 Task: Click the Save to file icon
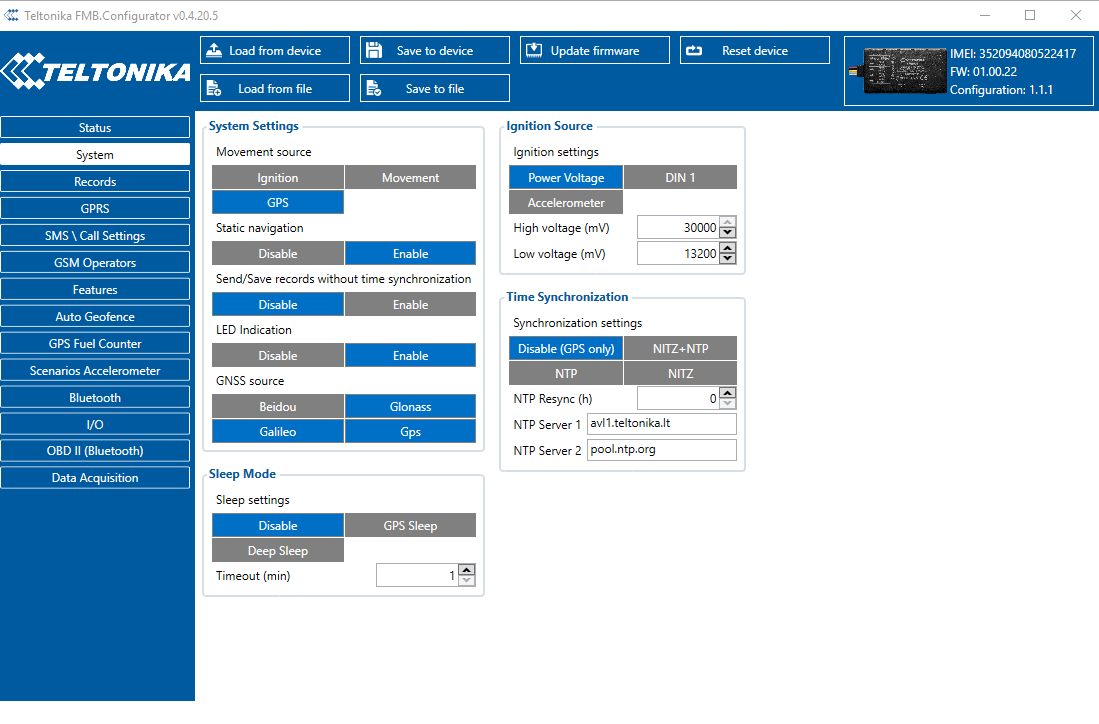373,89
